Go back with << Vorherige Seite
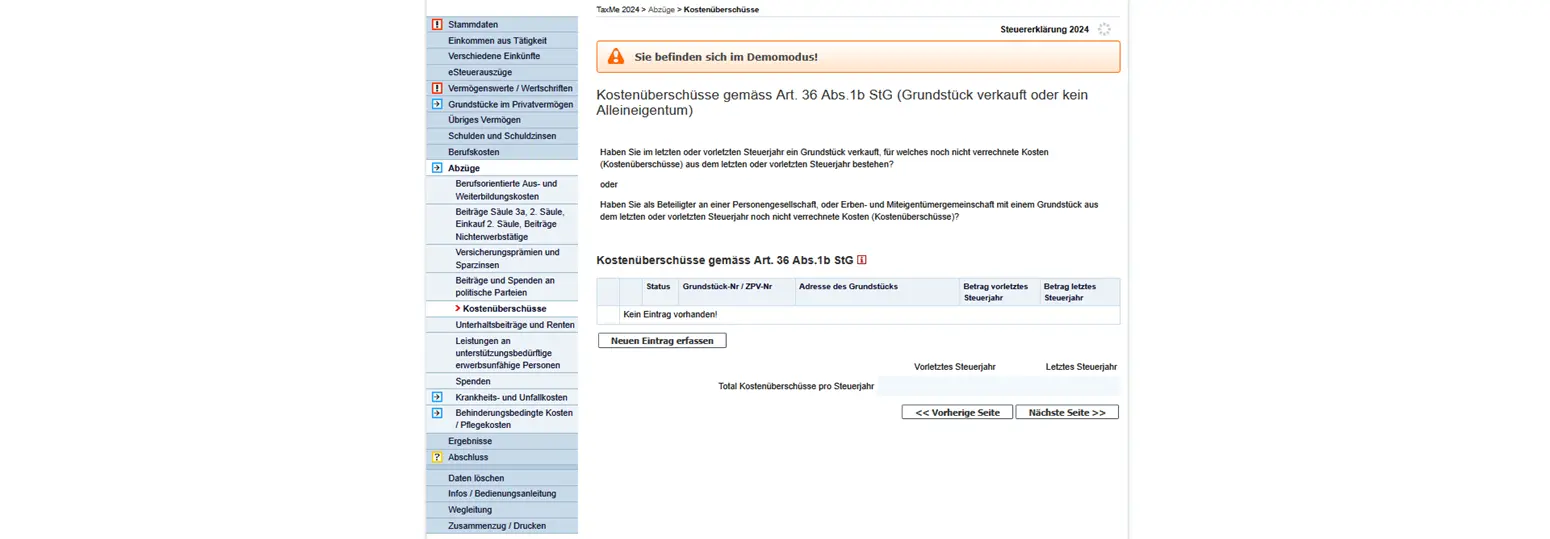 pyautogui.click(x=957, y=412)
